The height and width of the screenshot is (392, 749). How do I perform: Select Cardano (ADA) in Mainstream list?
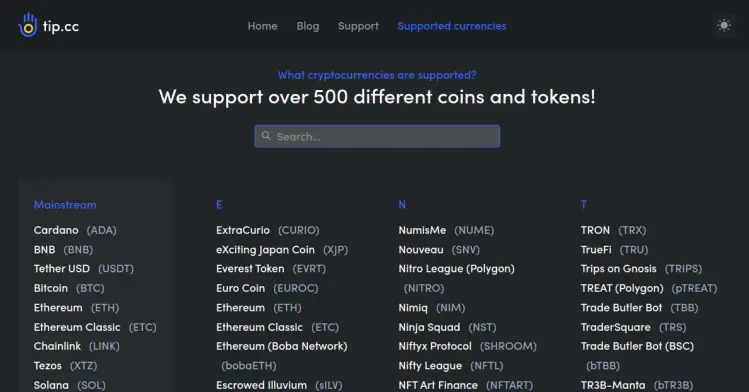[x=75, y=230]
